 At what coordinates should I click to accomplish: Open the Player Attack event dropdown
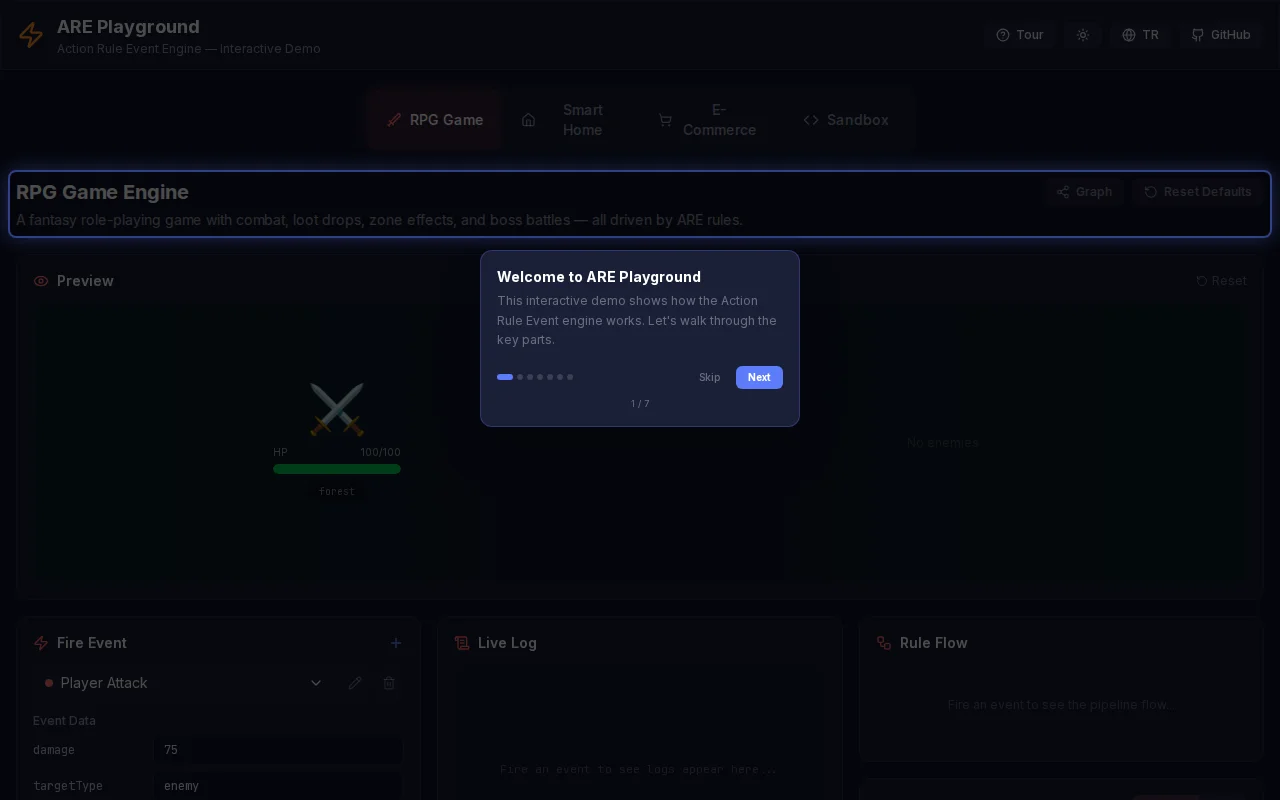(x=182, y=683)
